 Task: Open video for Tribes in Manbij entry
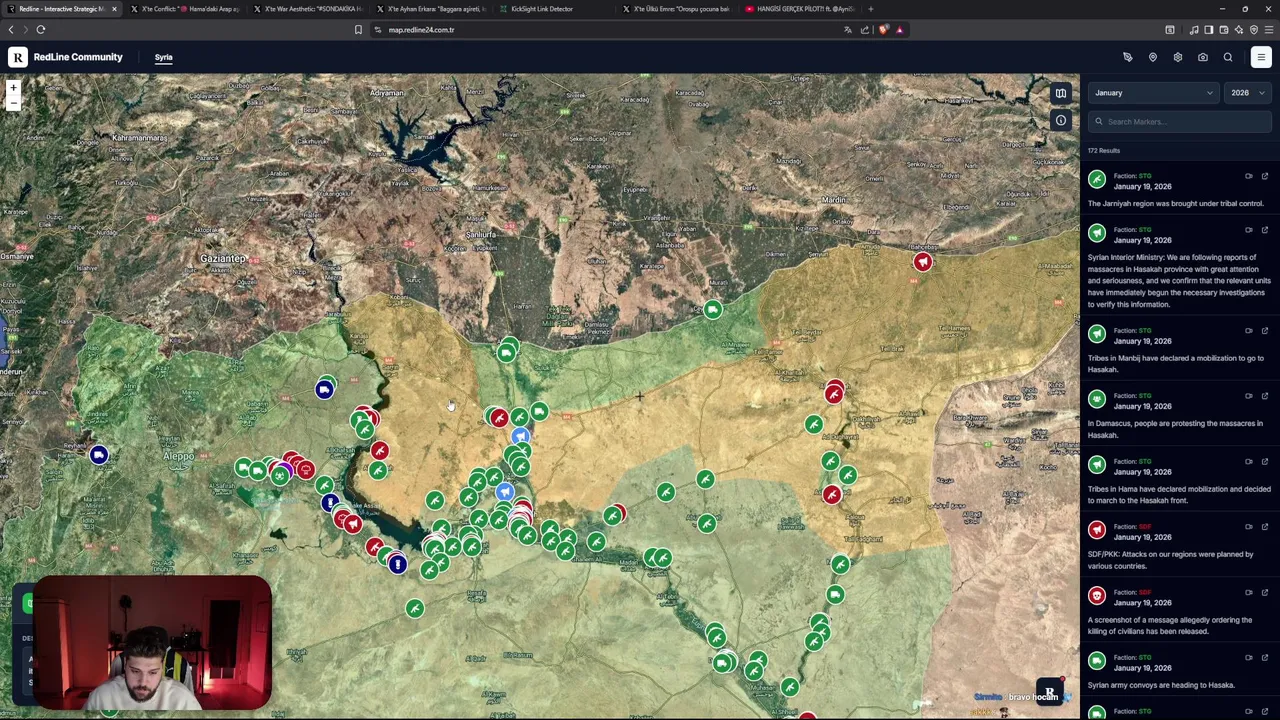coord(1248,330)
